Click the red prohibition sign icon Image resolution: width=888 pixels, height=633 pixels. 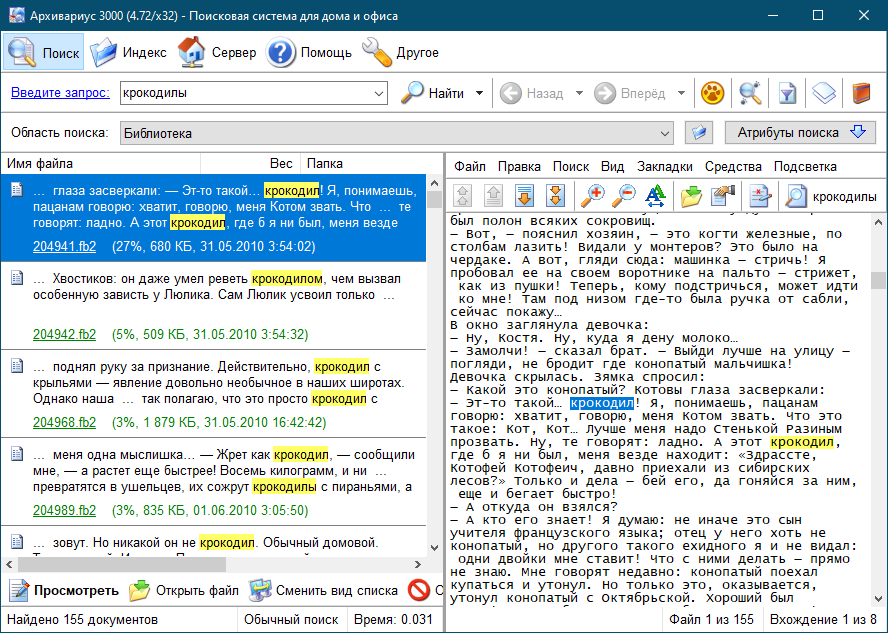pos(419,591)
